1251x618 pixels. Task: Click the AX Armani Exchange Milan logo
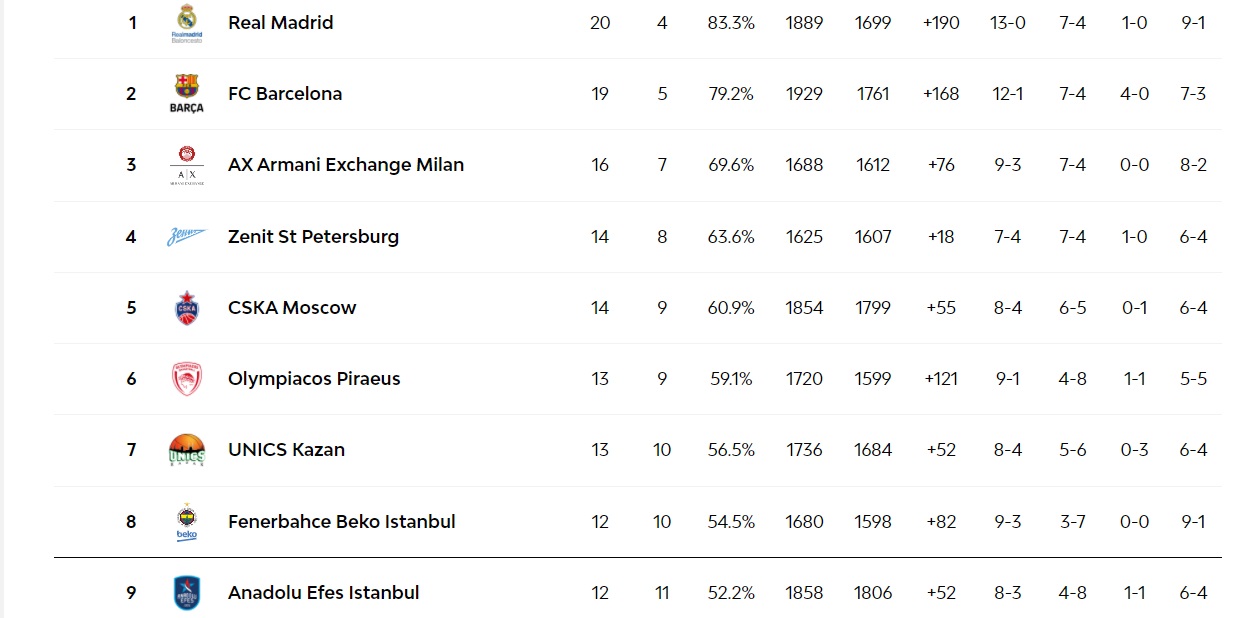tap(187, 165)
